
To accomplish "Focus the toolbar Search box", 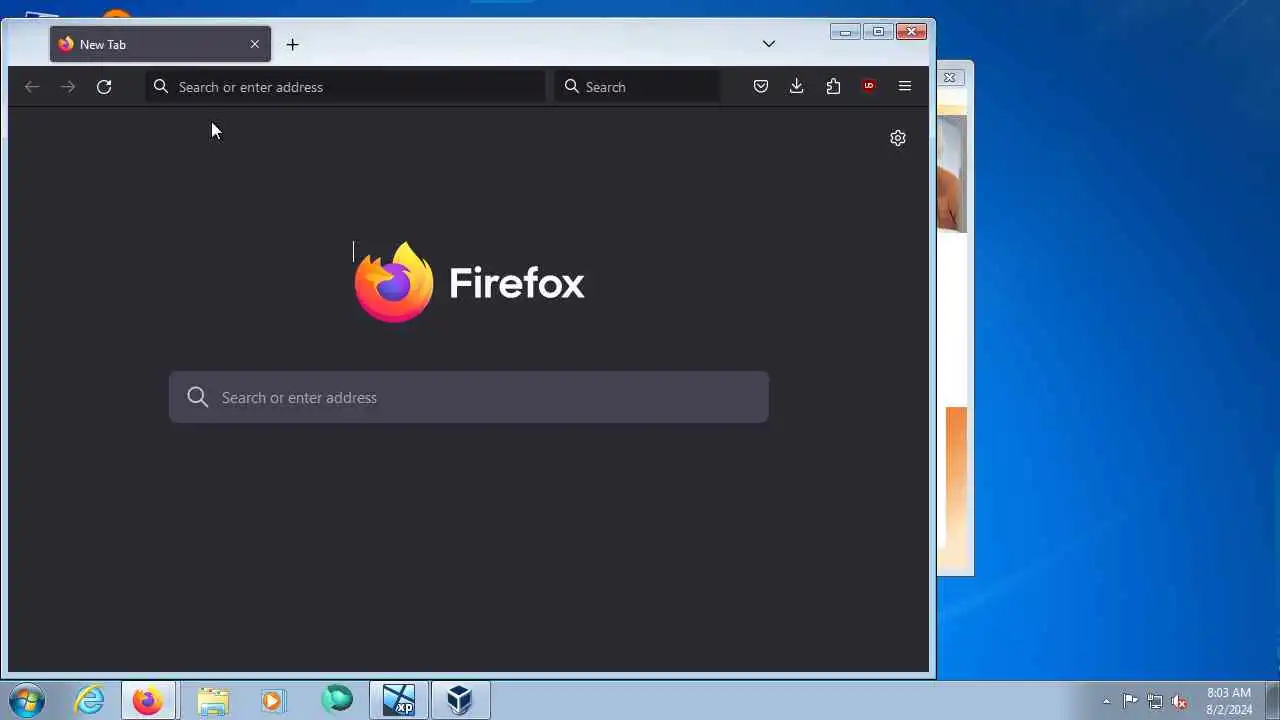I will 637,87.
